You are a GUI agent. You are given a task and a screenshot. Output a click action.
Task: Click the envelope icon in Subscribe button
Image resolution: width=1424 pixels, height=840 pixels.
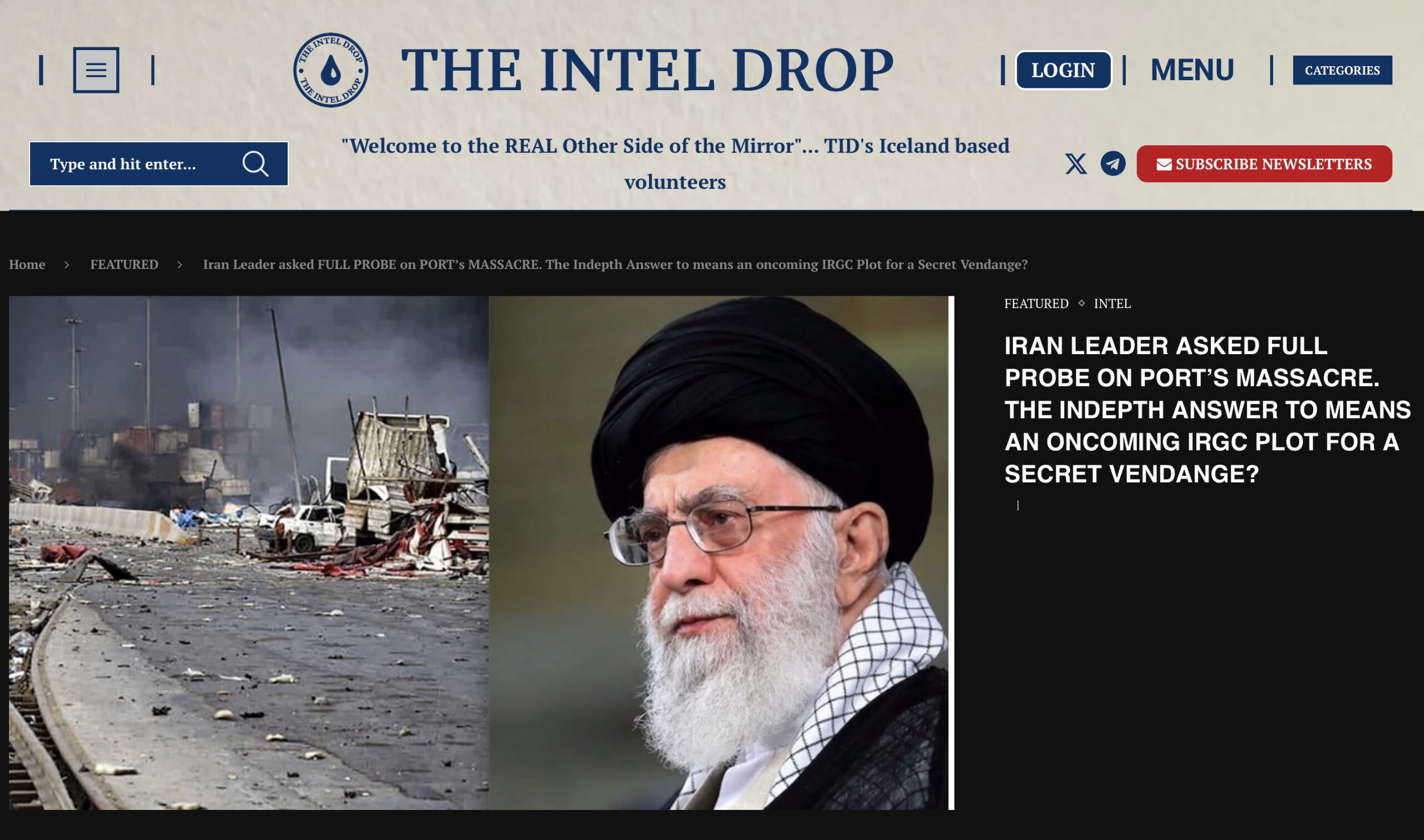(x=1164, y=164)
